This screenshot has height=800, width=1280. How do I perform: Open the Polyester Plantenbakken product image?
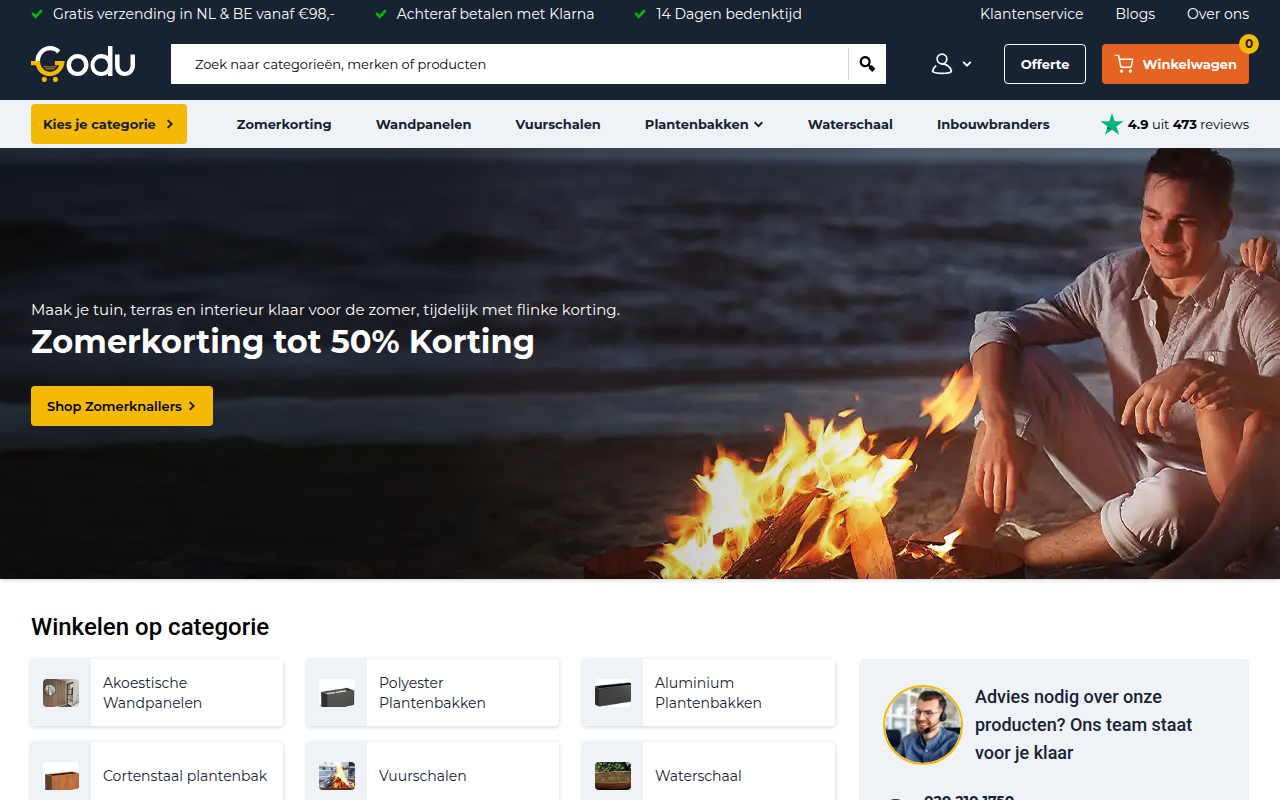tap(337, 692)
